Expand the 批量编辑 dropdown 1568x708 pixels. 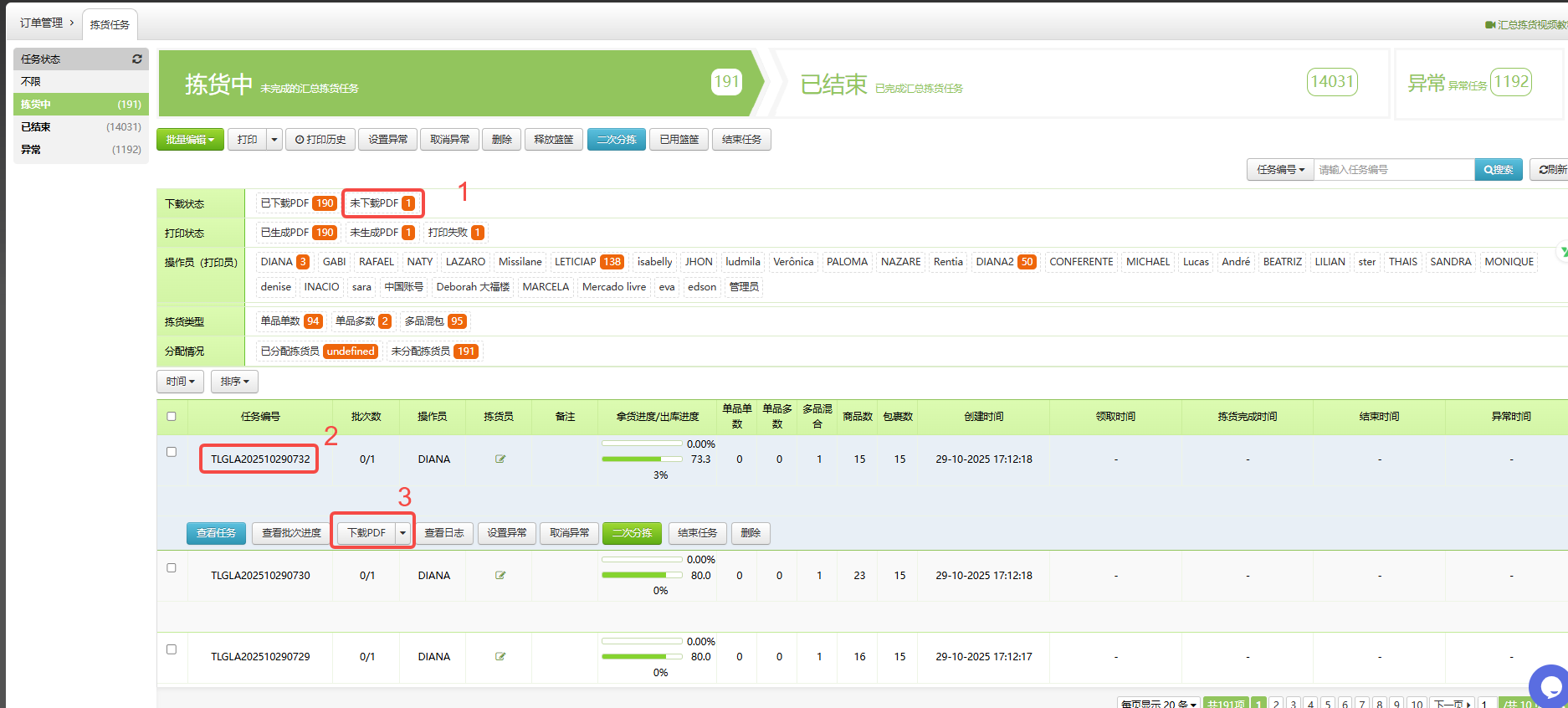point(190,140)
